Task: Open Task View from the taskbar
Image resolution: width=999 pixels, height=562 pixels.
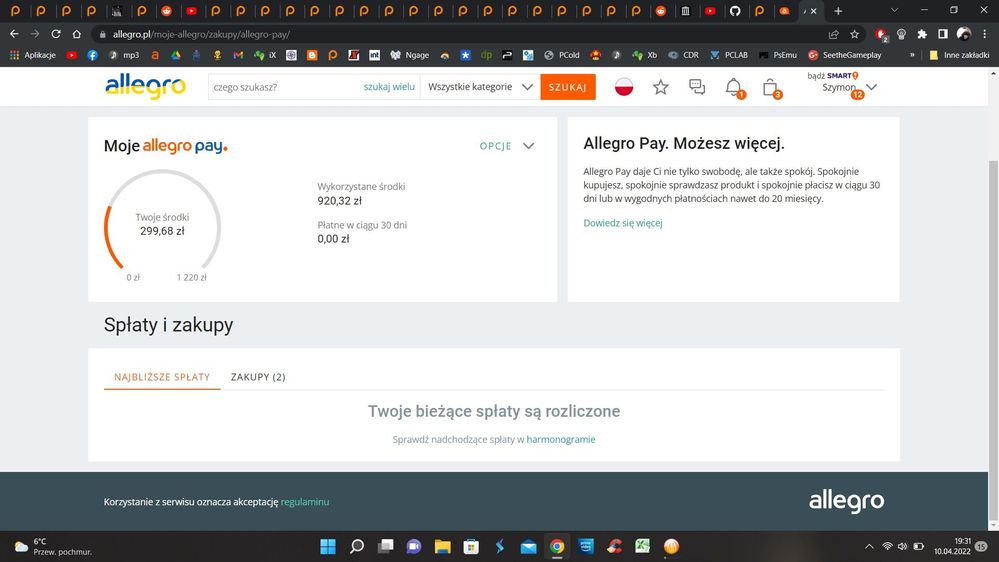Action: pos(385,546)
